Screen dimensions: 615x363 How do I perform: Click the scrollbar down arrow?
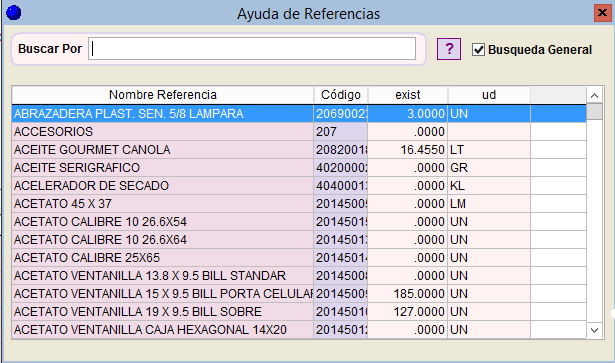coord(594,330)
